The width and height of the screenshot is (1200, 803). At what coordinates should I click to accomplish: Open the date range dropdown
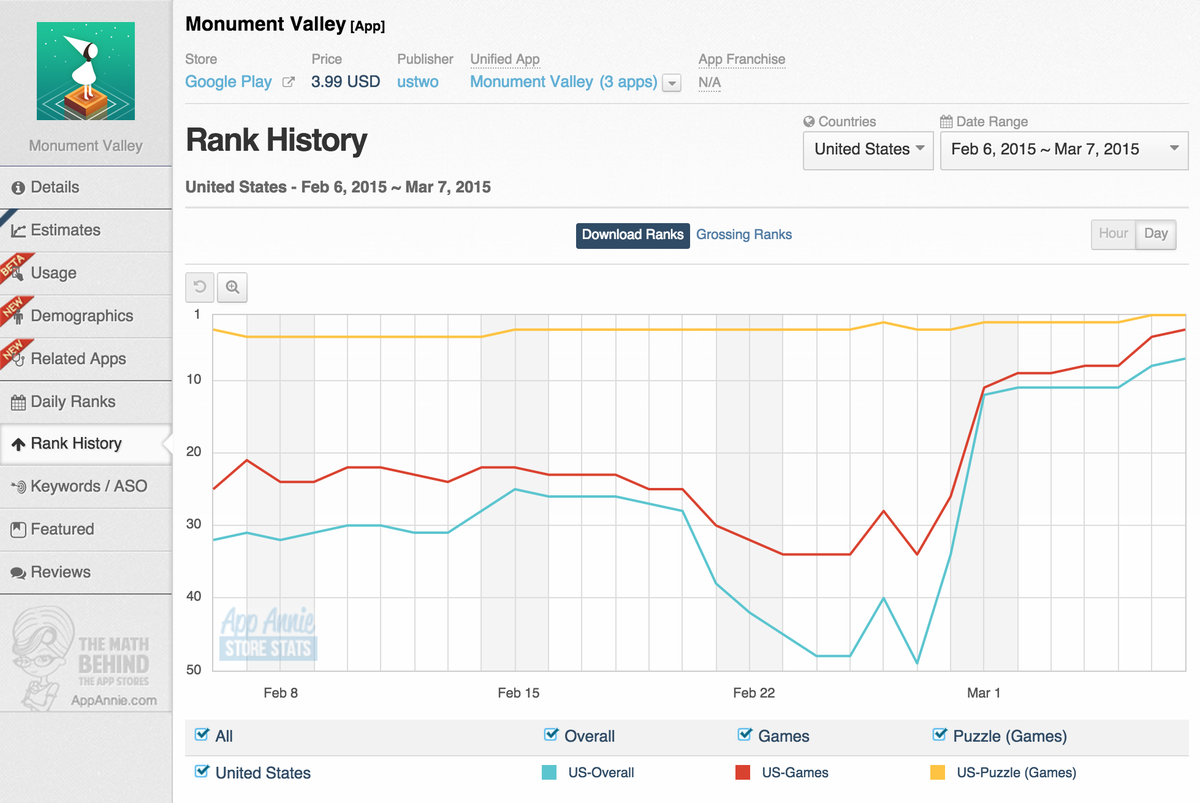coord(1064,150)
